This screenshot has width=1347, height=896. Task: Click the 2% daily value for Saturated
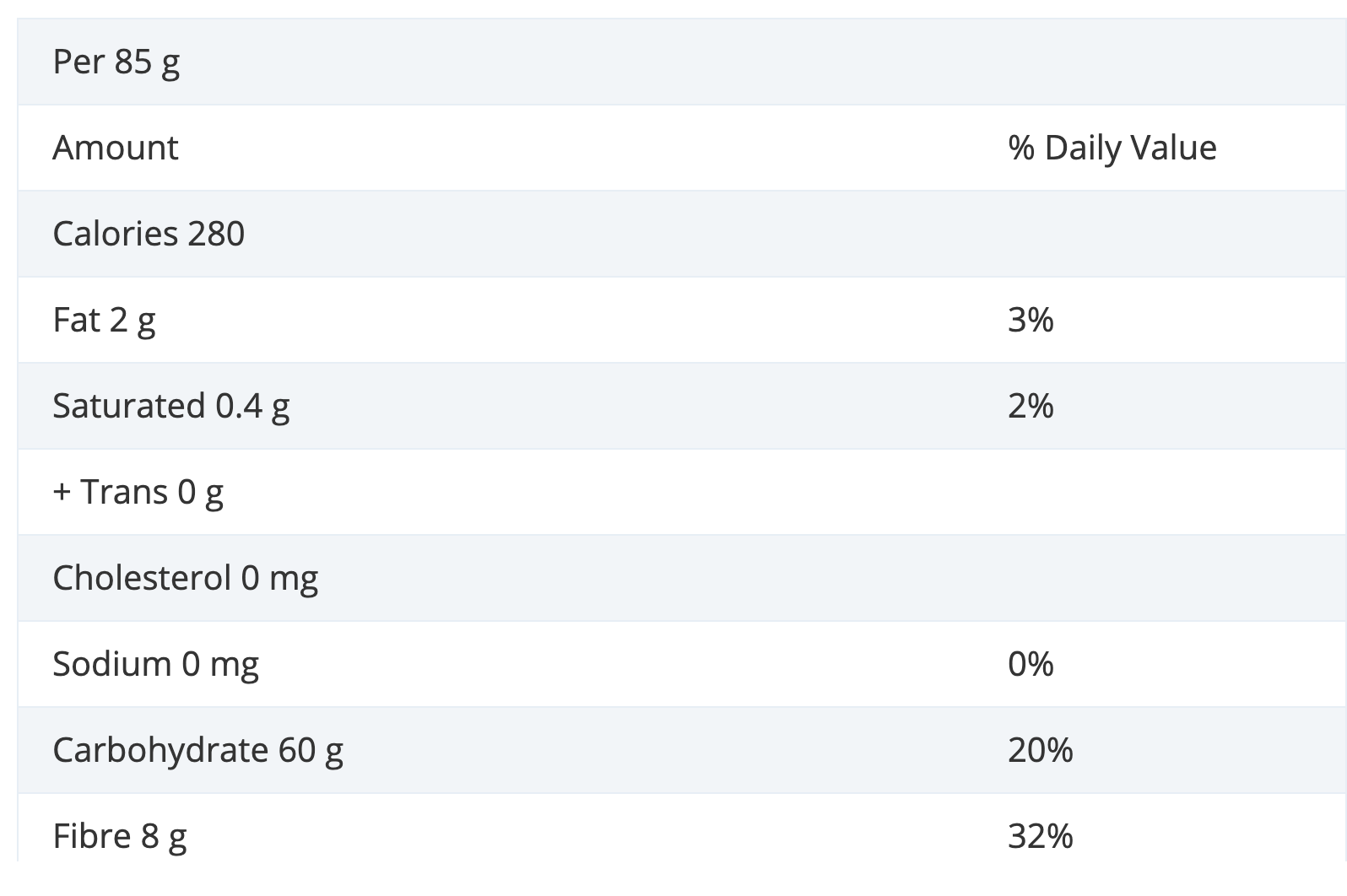coord(1031,407)
